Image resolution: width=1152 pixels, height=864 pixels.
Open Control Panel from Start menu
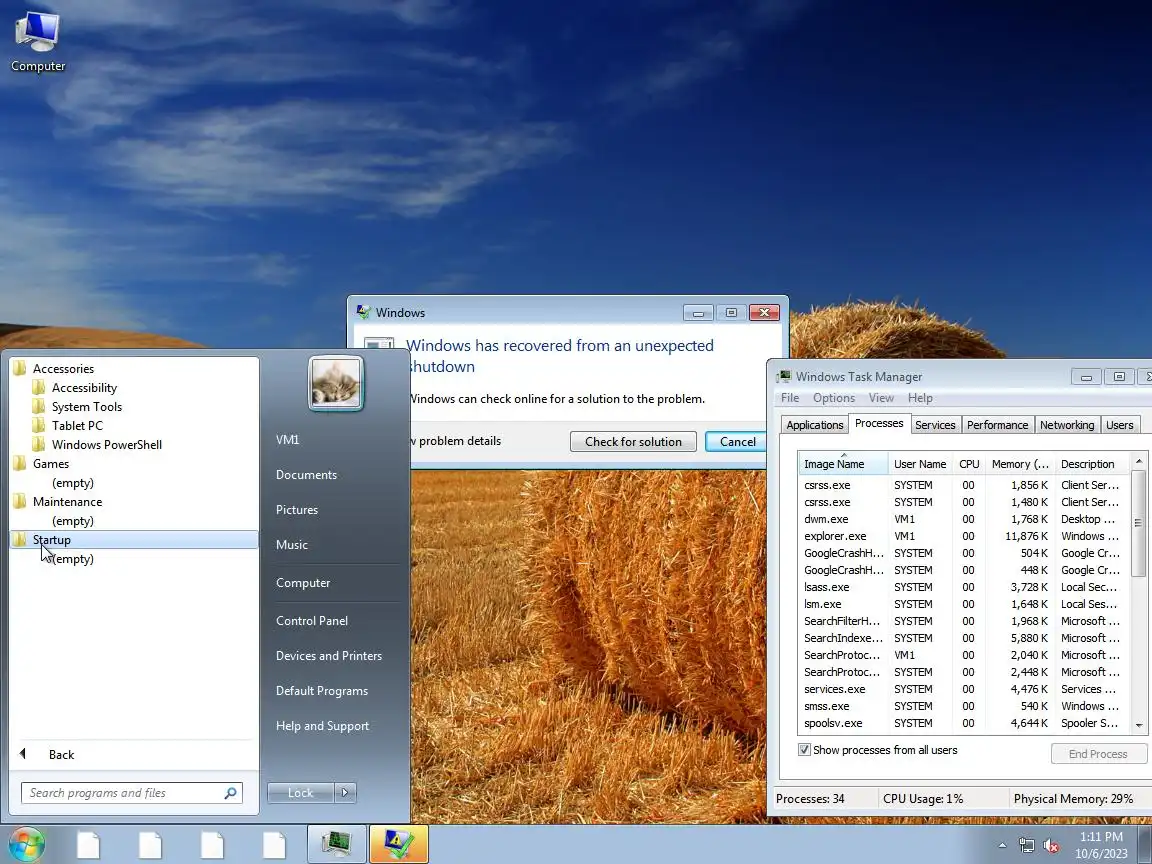point(312,621)
